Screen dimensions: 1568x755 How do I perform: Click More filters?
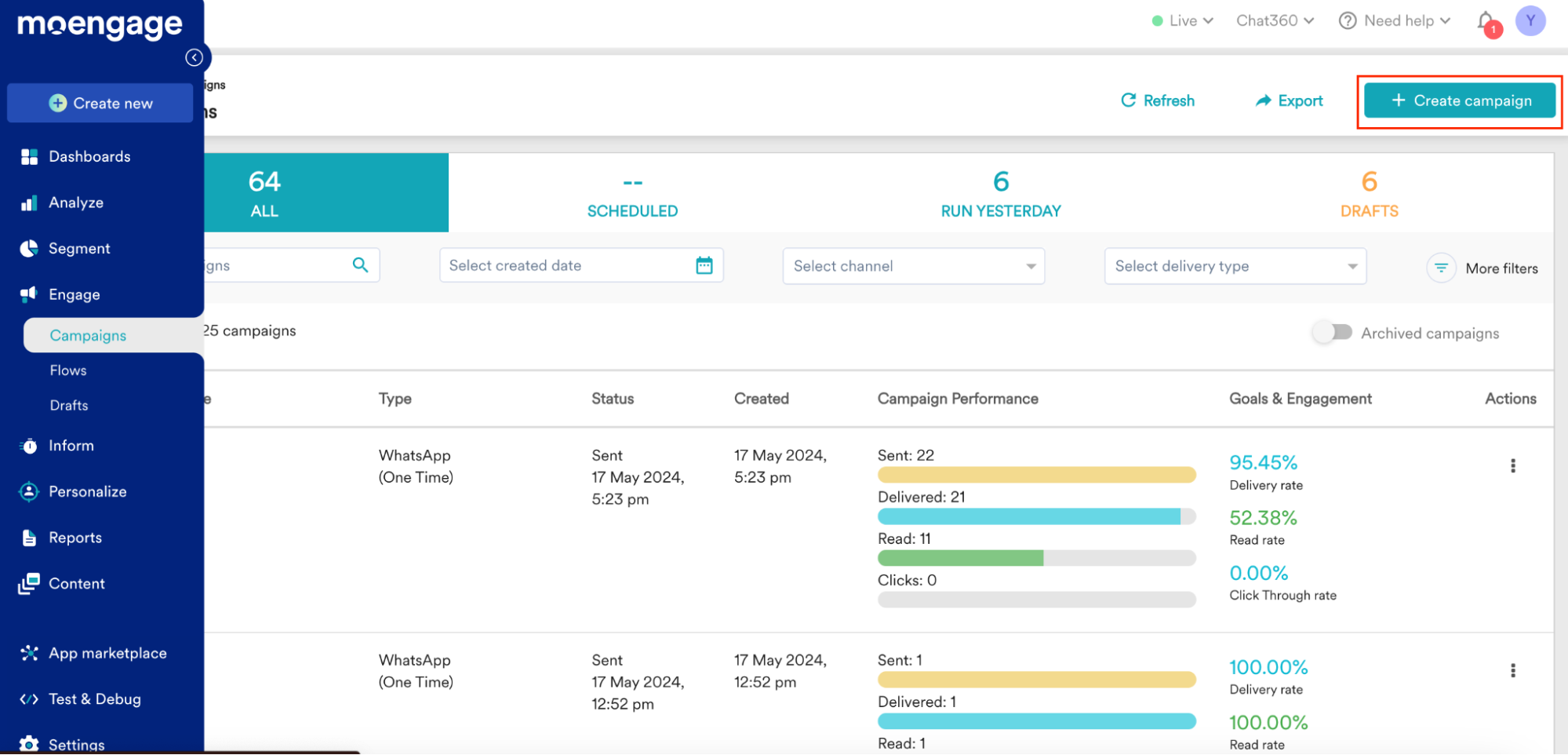point(1482,268)
